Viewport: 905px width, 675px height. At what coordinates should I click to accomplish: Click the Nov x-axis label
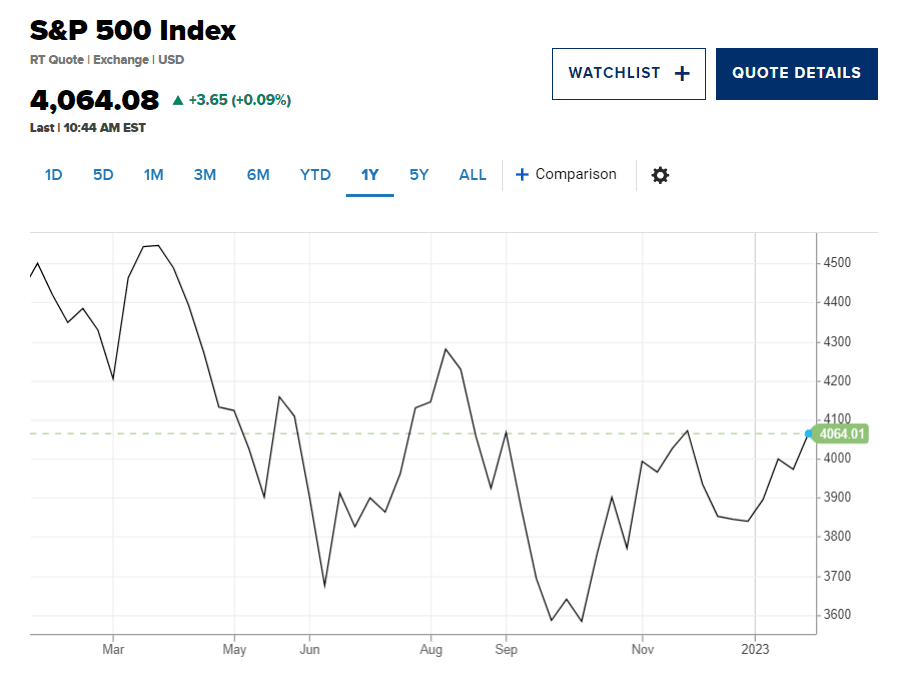(x=642, y=649)
